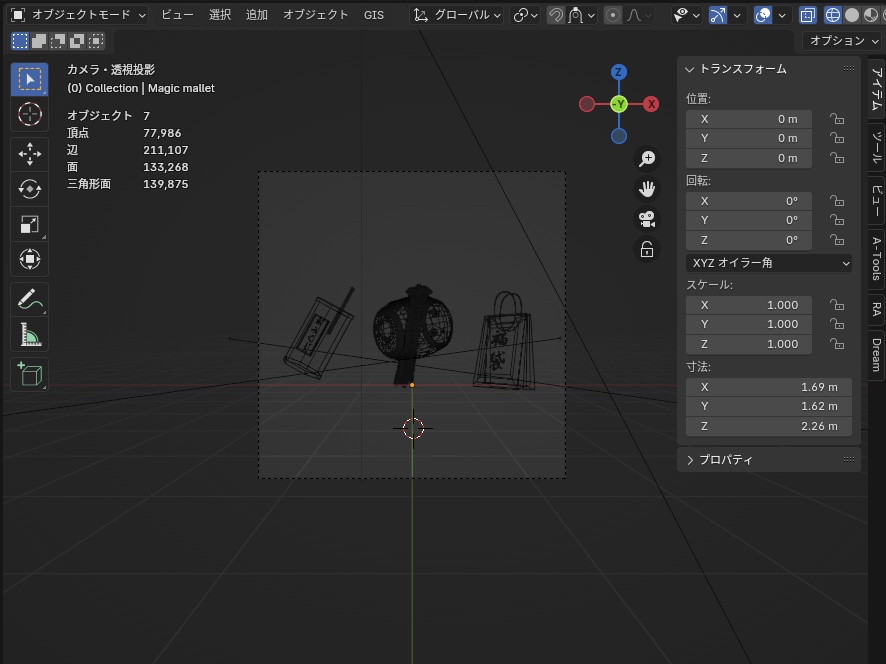Switch to the RA sidebar tab
Screen dimensions: 886x664
(x=876, y=309)
